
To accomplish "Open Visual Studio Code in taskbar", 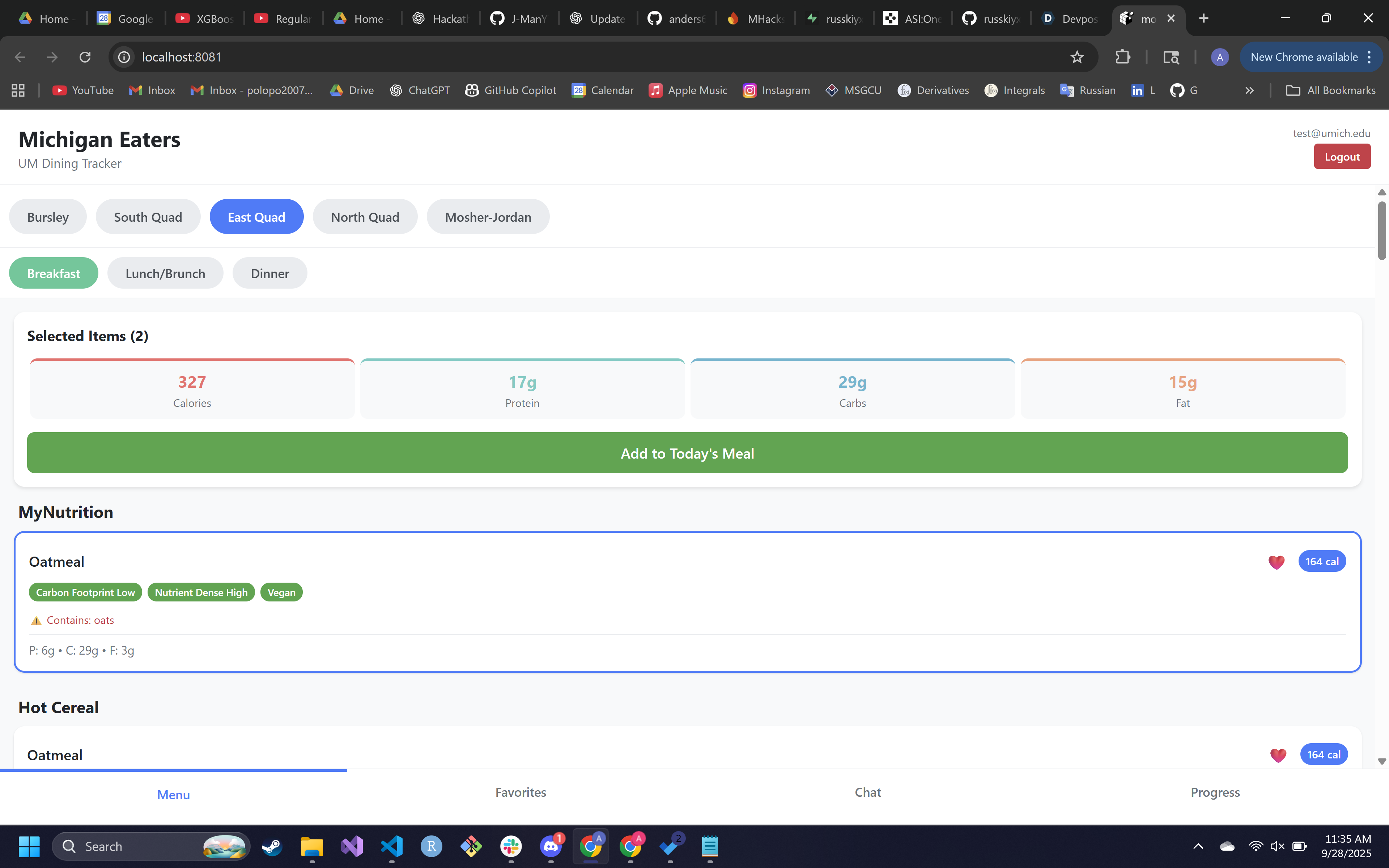I will point(392,846).
